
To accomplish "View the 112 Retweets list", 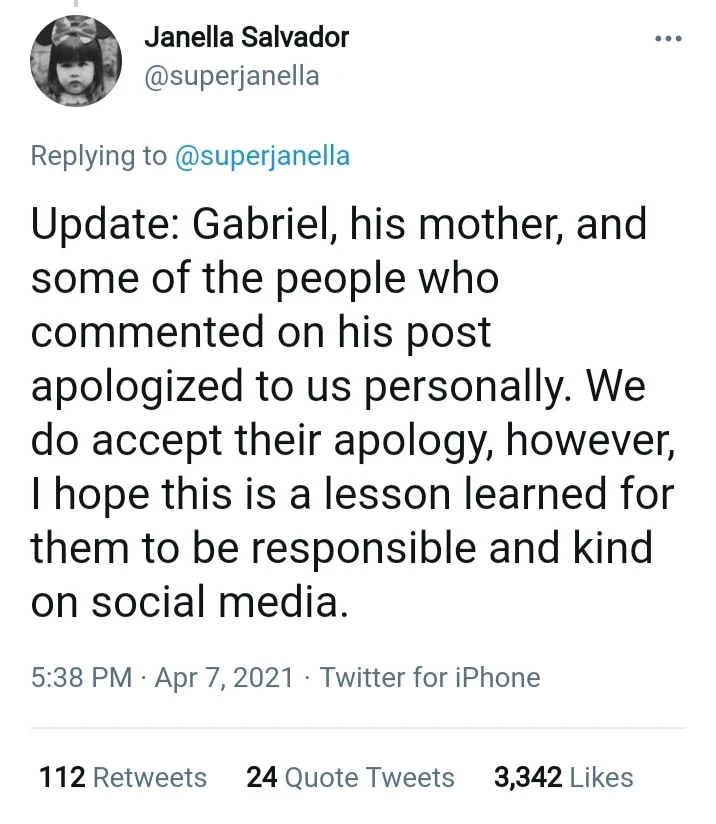I will [x=123, y=778].
